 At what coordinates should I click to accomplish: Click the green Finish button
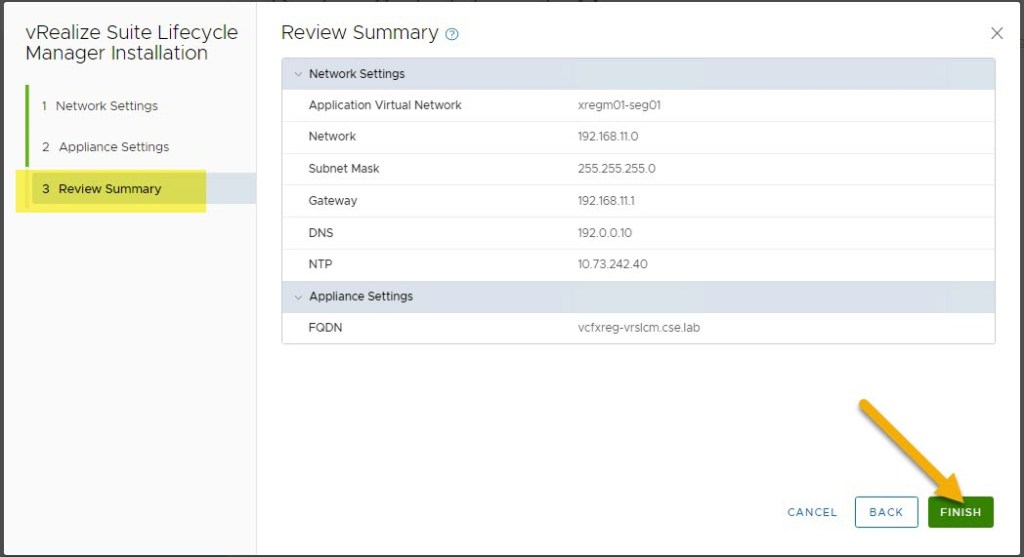click(960, 512)
